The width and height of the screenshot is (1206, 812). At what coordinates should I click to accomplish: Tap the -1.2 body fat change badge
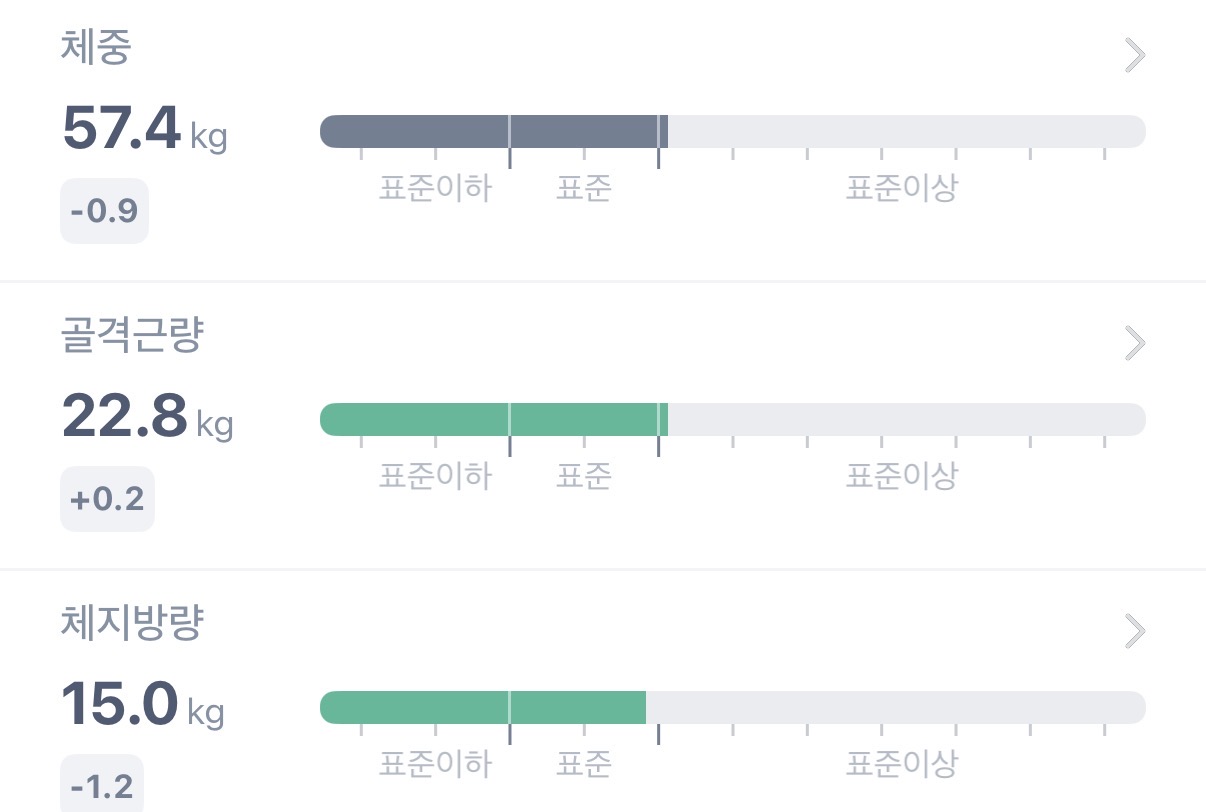(x=102, y=785)
